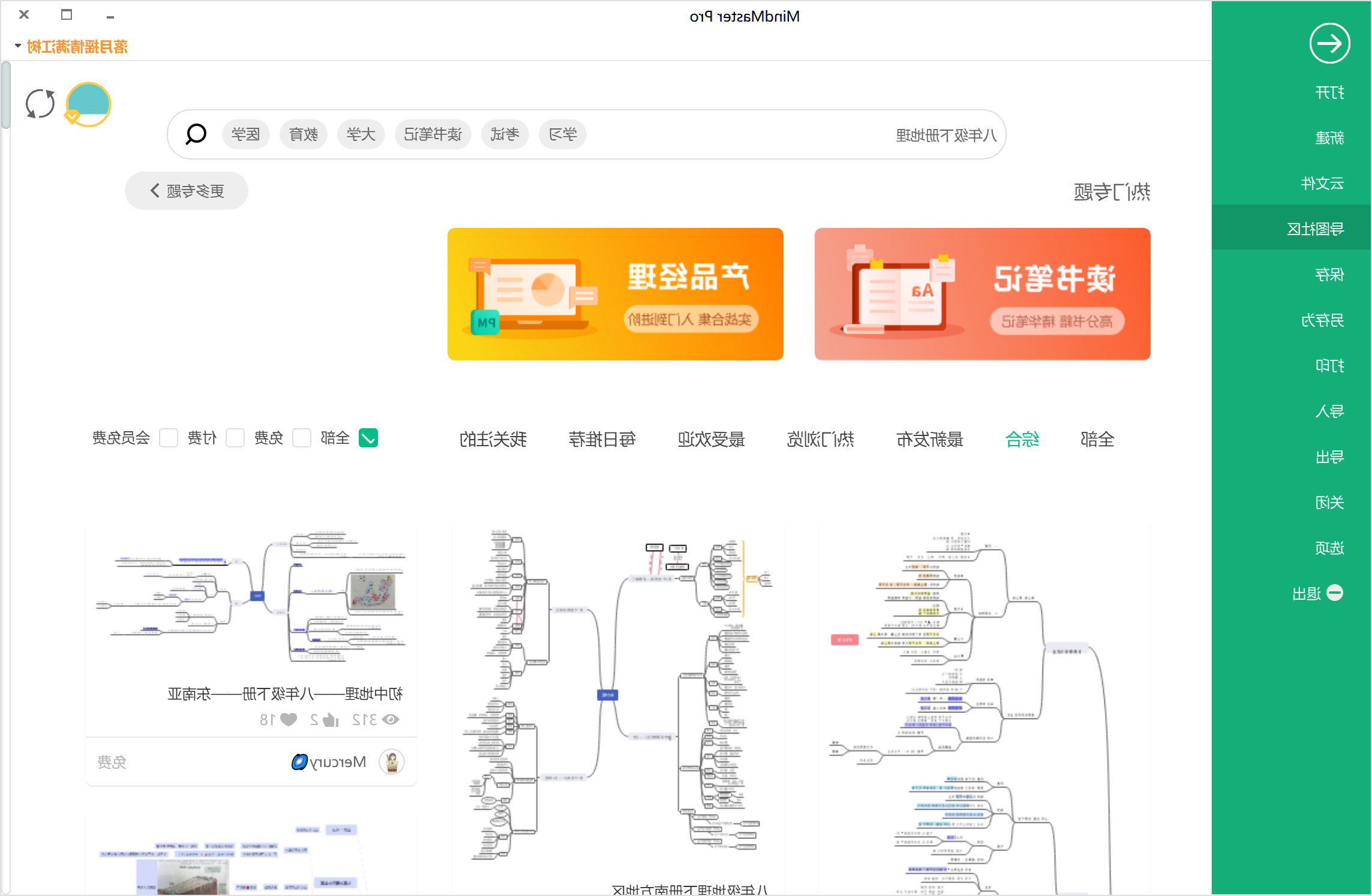Switch to the 热门浏览 tab
The height and width of the screenshot is (896, 1372).
(x=821, y=440)
